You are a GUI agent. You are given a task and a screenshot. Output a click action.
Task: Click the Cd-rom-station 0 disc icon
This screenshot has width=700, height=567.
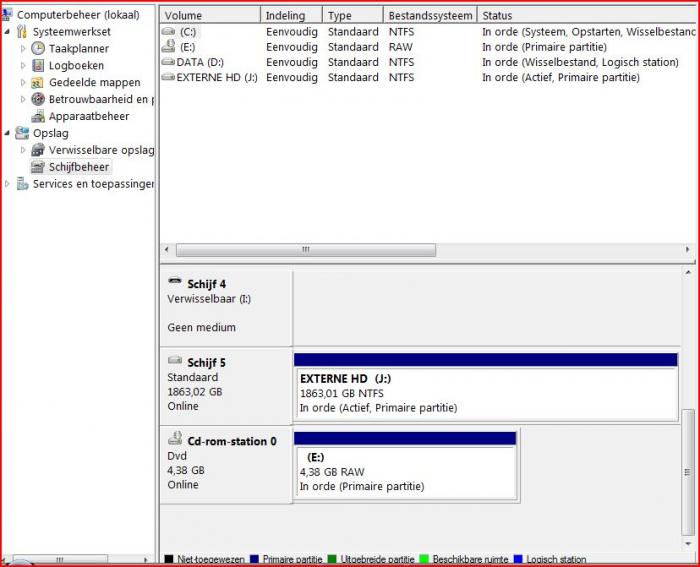(175, 438)
